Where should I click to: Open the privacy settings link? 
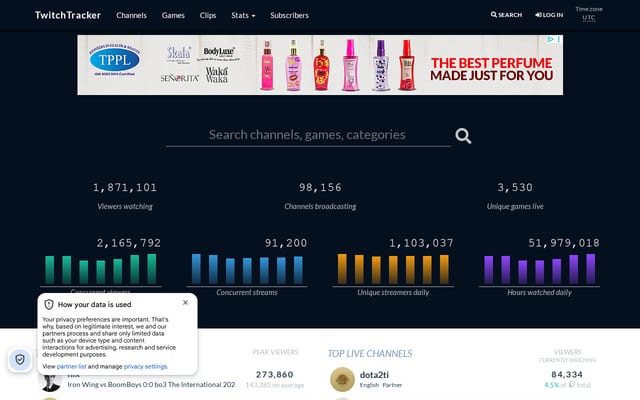145,366
